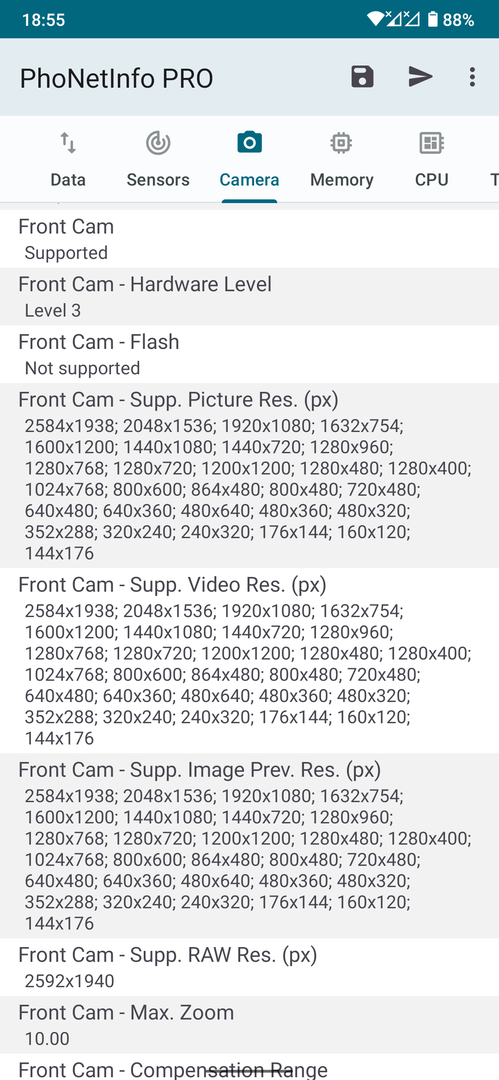Tap the send arrow icon

pyautogui.click(x=420, y=77)
